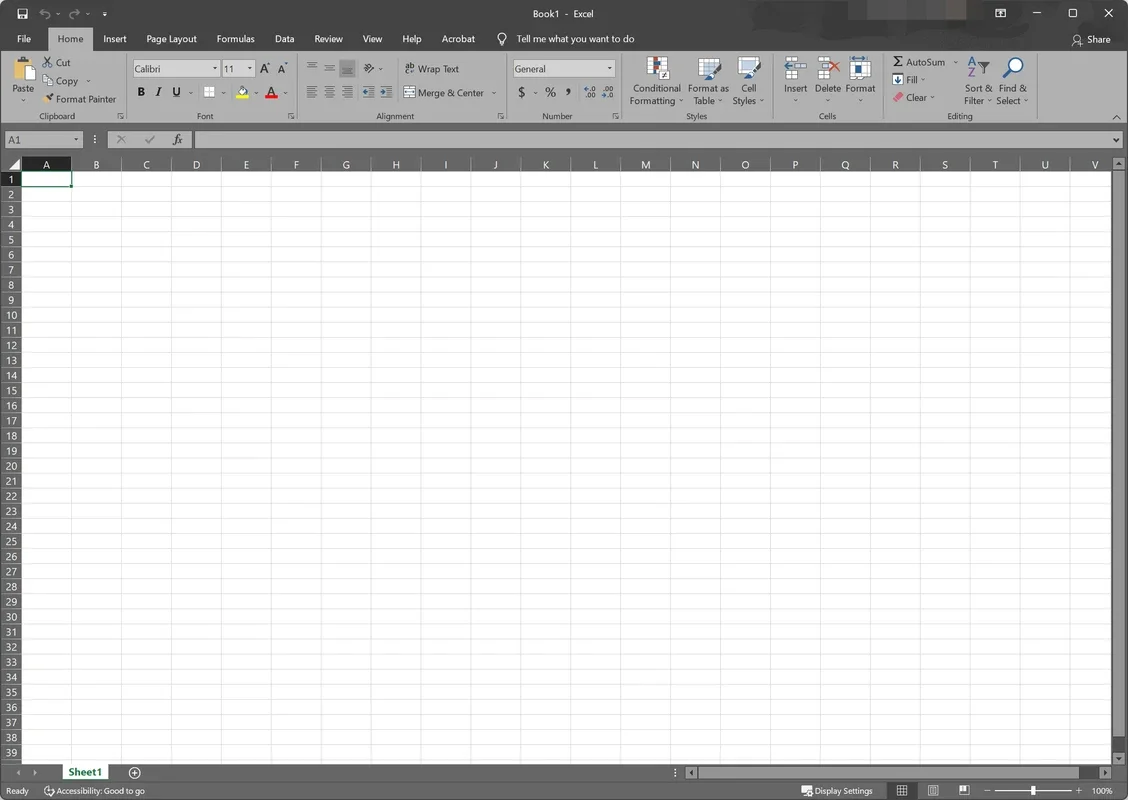Toggle bold formatting

[x=141, y=92]
